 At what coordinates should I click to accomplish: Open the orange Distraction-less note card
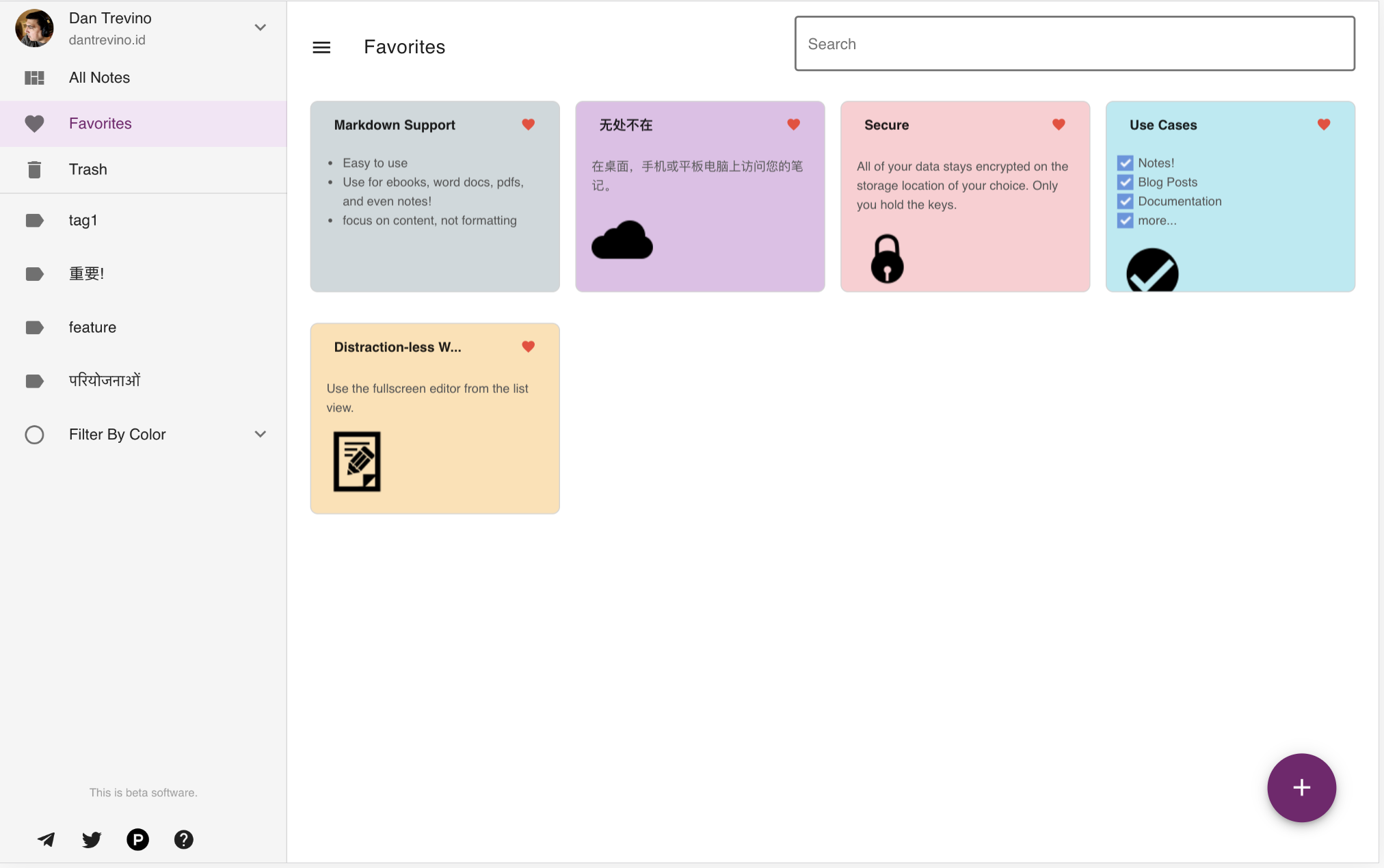pos(435,418)
